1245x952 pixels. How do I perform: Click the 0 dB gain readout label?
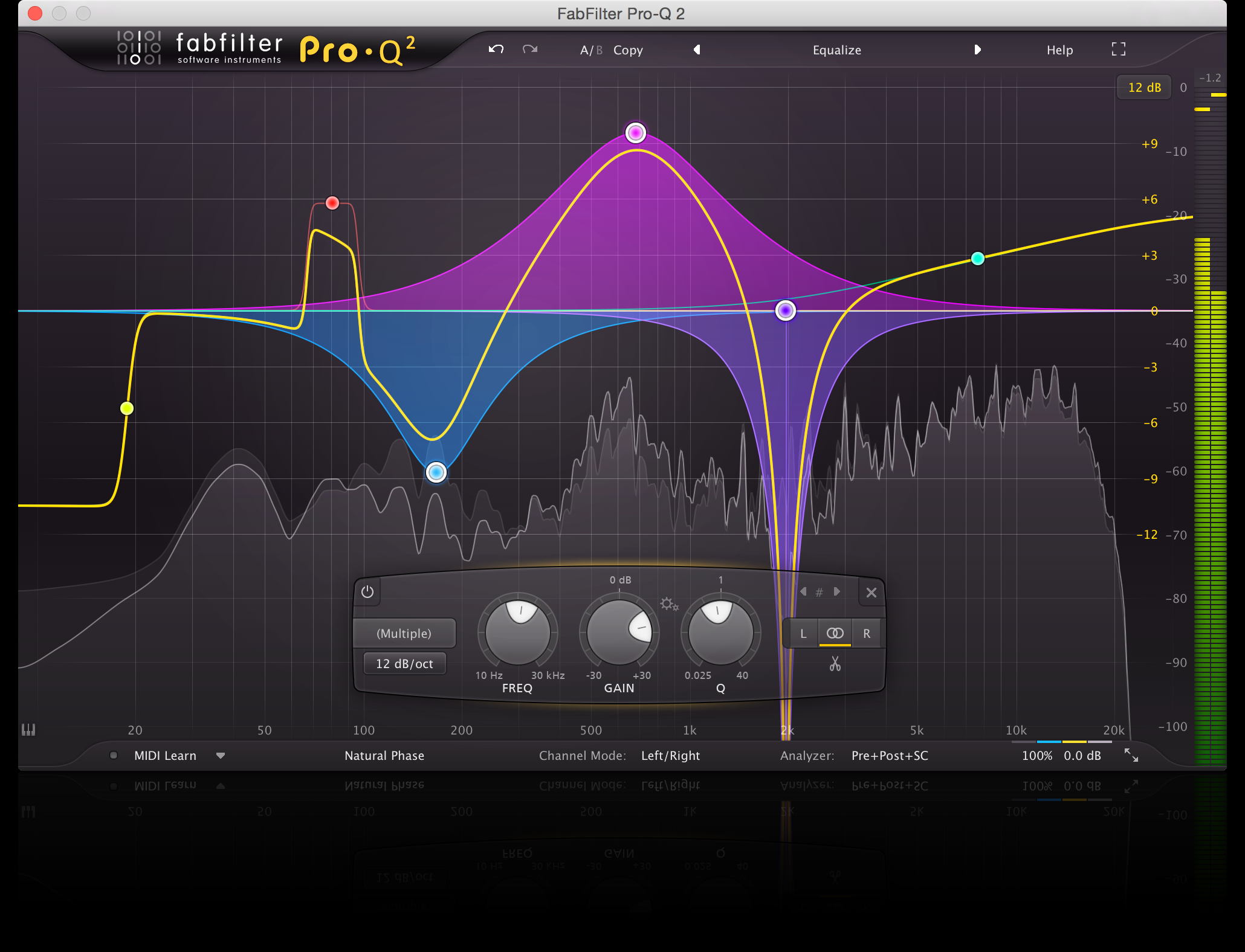[620, 580]
